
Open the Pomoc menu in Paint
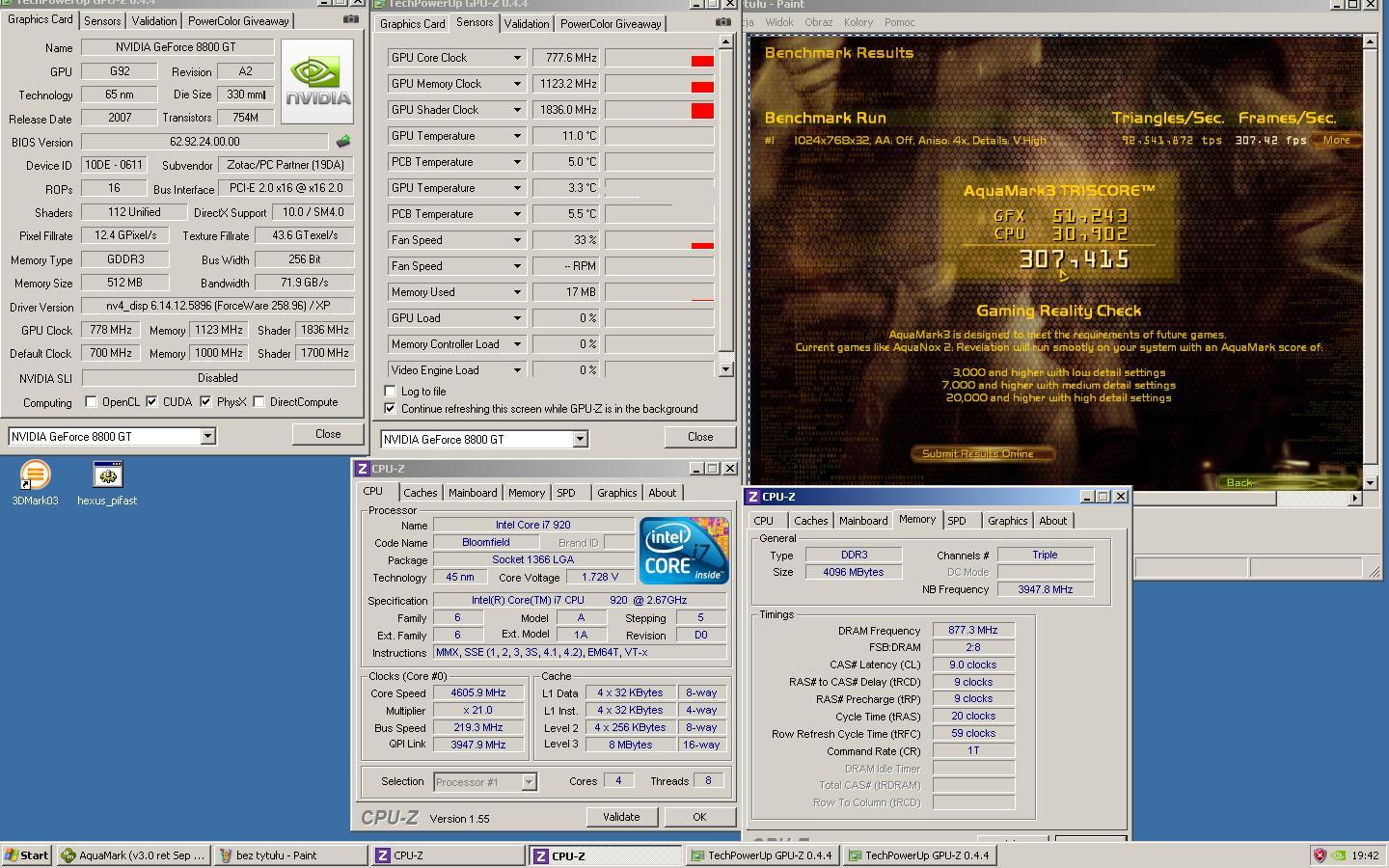point(899,22)
